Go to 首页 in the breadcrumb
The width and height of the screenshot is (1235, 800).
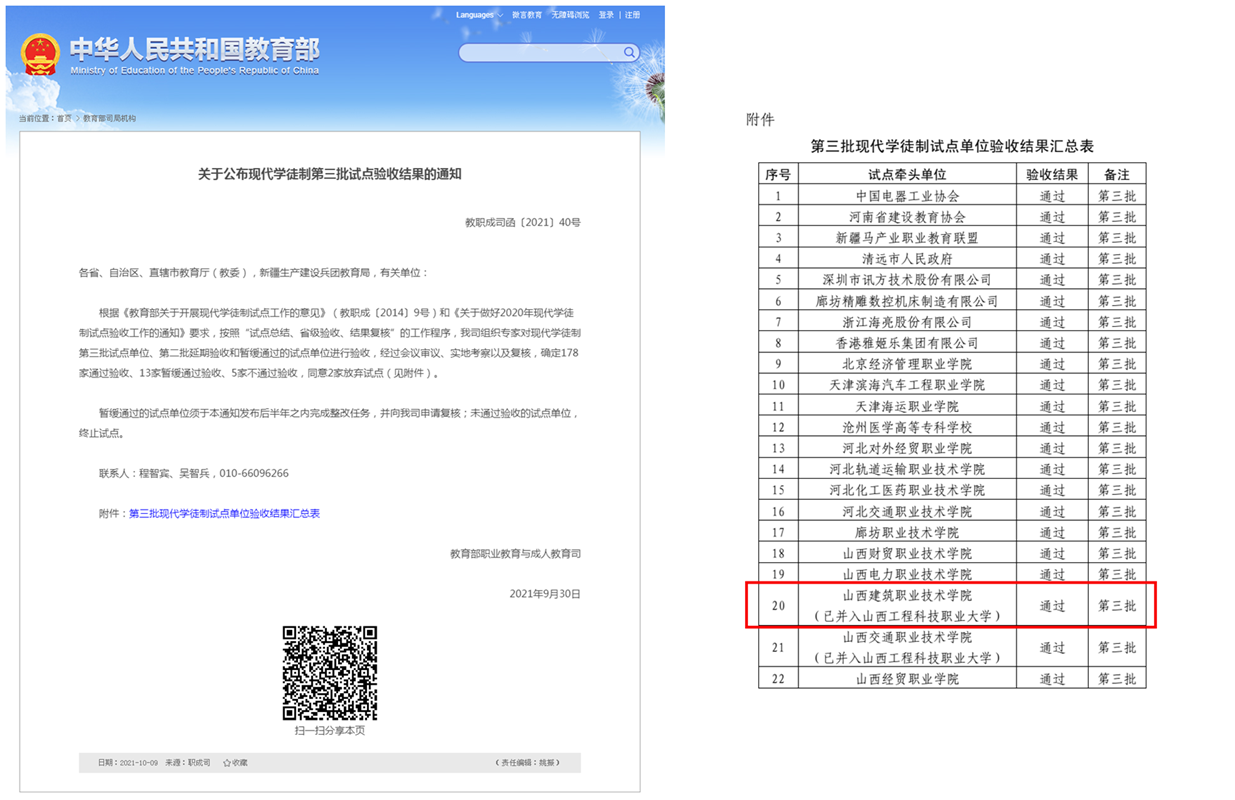click(x=65, y=118)
